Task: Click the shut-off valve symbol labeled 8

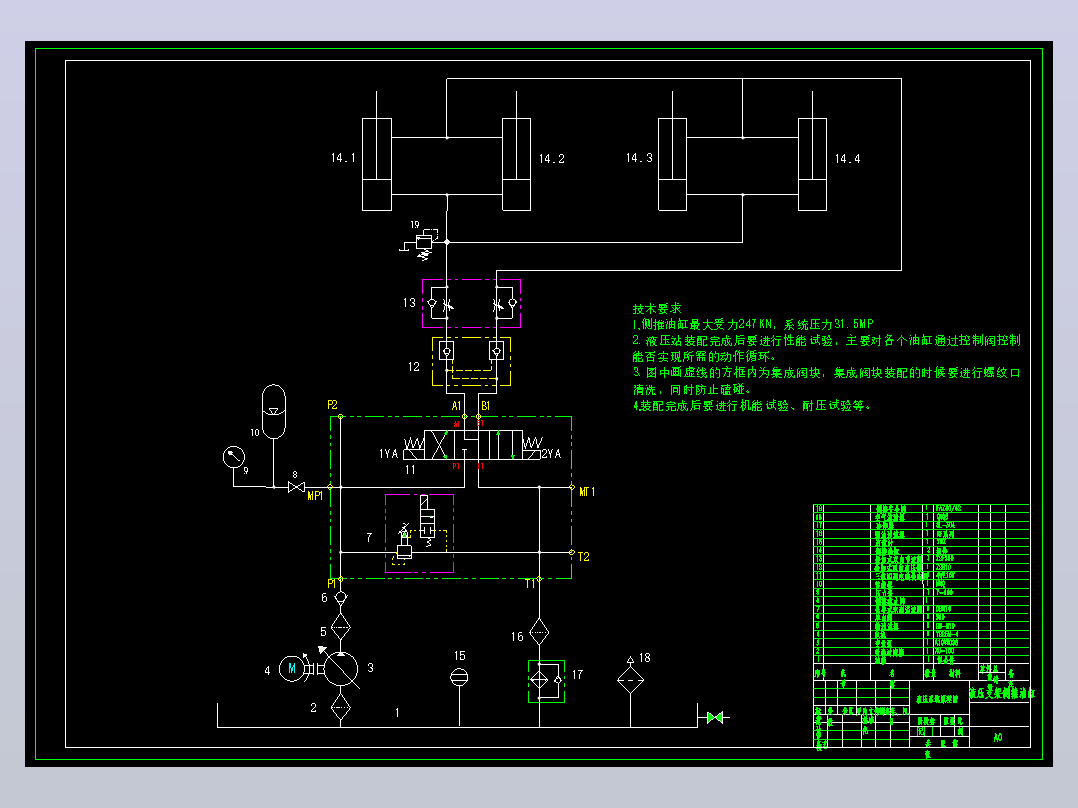Action: click(296, 487)
